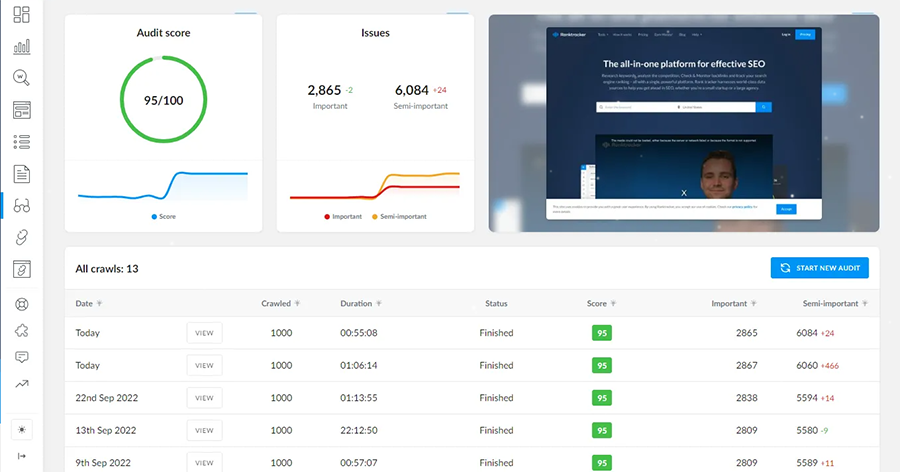
Task: Click the Status column header
Action: click(x=496, y=303)
